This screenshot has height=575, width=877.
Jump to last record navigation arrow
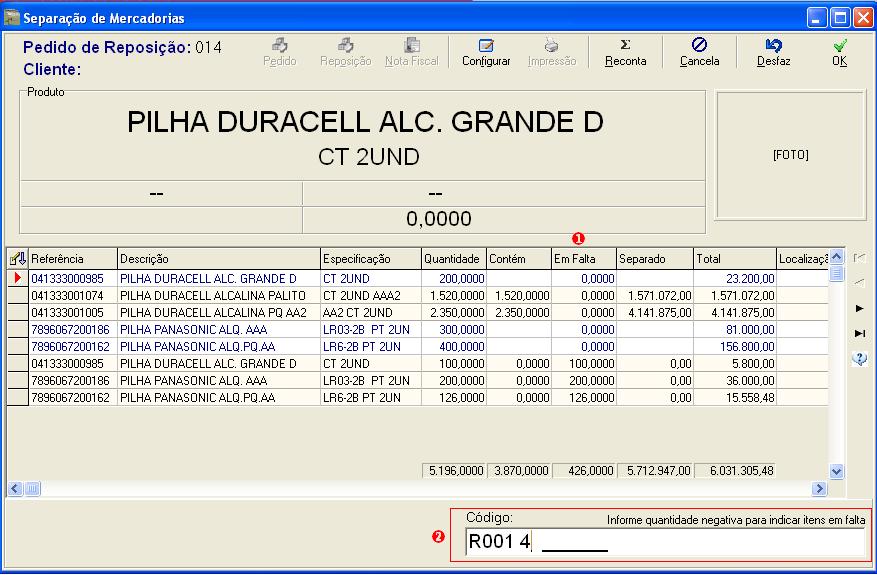860,333
